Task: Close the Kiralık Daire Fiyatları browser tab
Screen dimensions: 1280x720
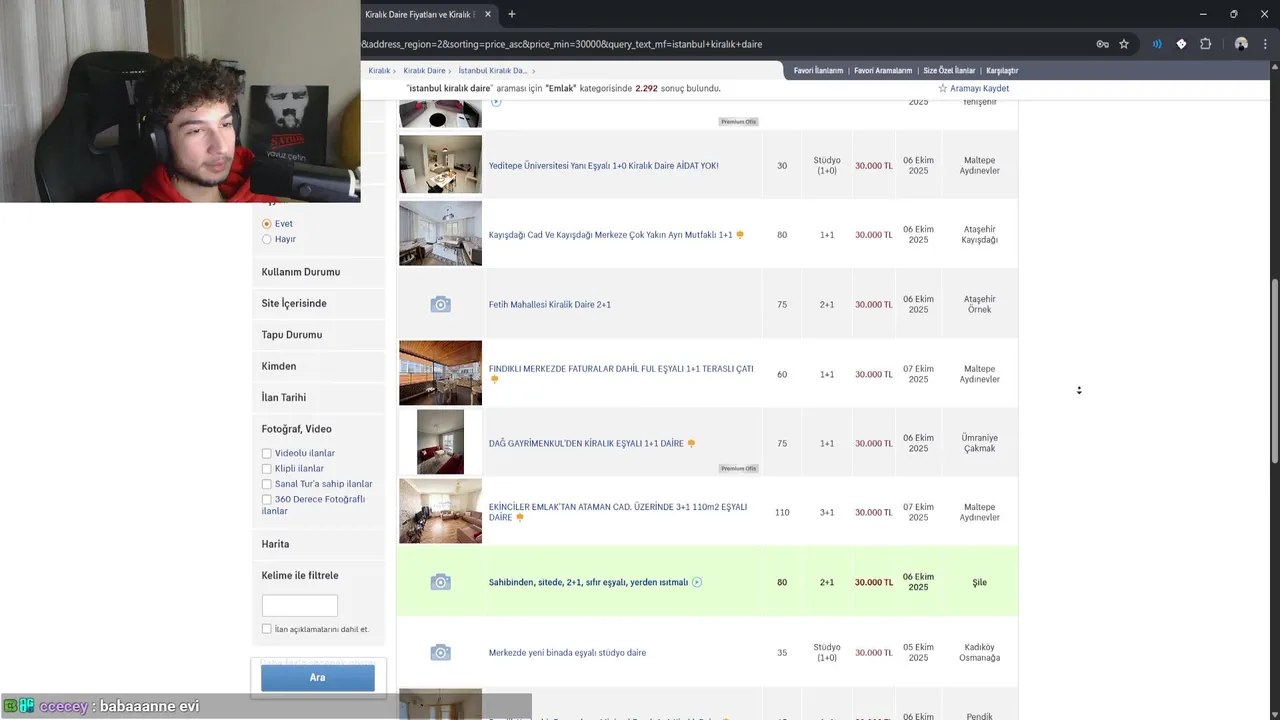Action: pyautogui.click(x=488, y=14)
